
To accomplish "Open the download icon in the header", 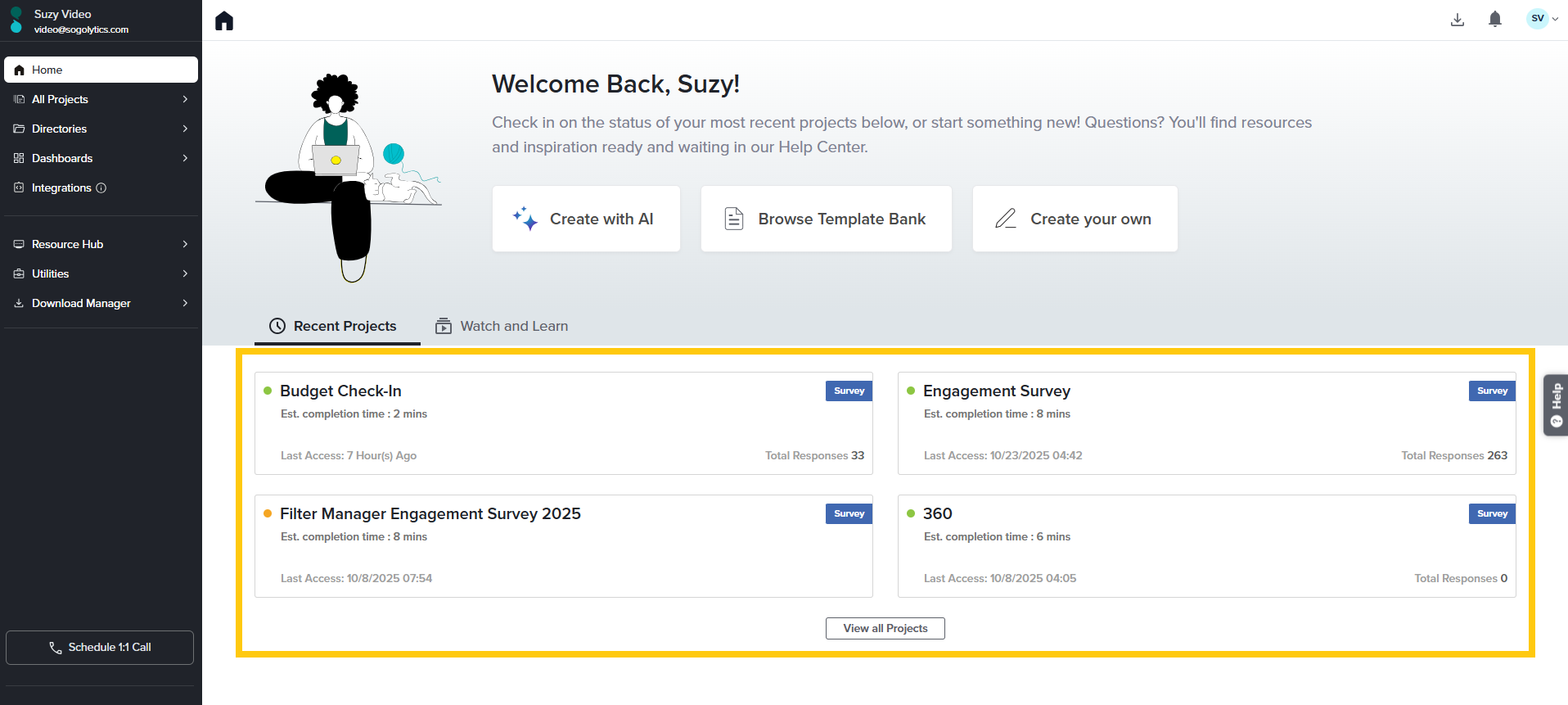I will coord(1457,20).
